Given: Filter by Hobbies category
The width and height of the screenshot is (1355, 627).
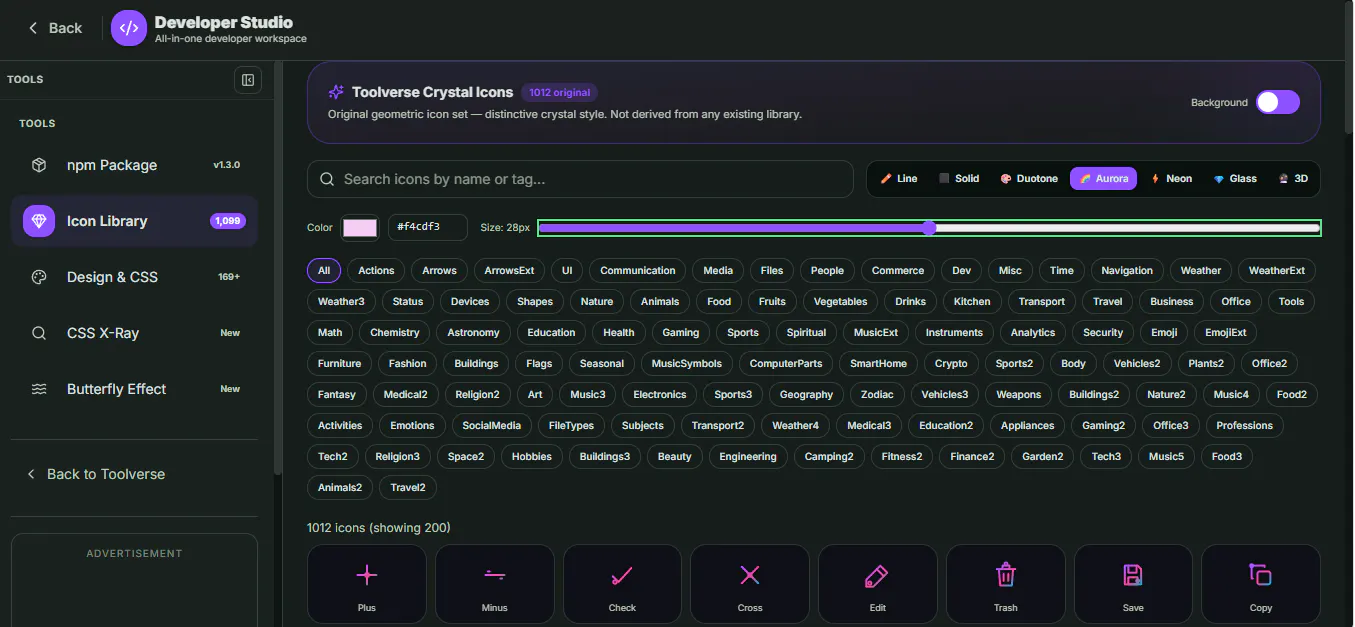Looking at the screenshot, I should [531, 456].
